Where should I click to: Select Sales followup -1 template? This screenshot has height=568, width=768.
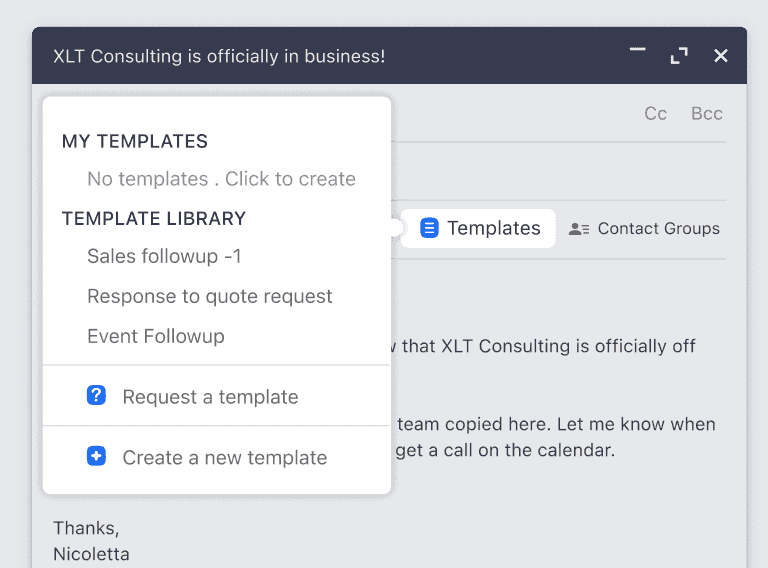click(164, 256)
